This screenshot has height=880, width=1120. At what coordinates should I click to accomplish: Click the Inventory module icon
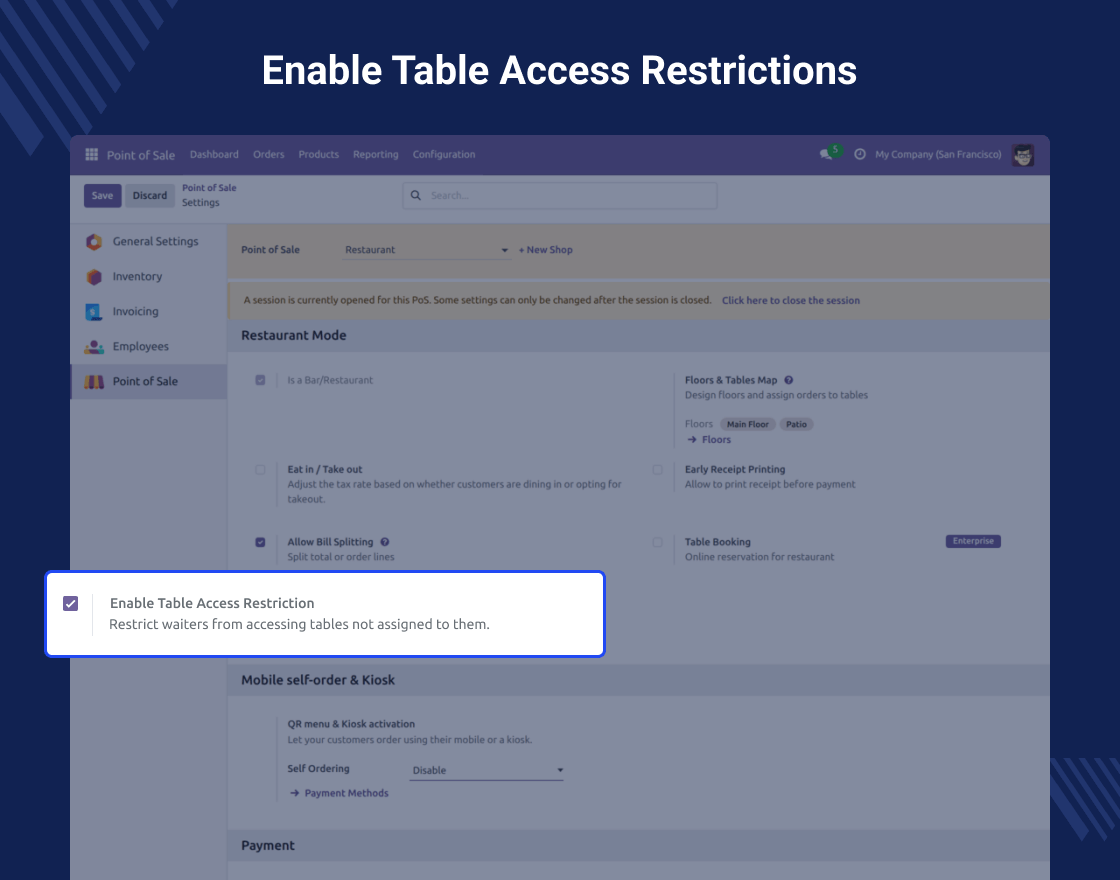coord(94,276)
